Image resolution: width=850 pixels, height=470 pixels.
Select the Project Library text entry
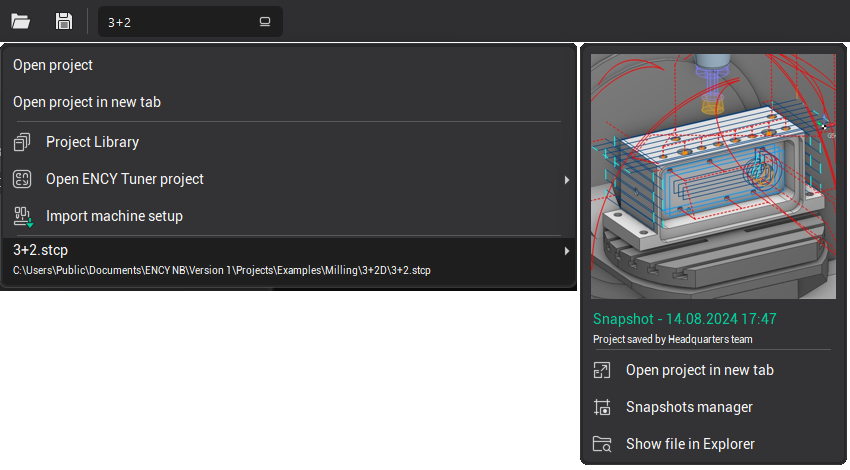[x=92, y=142]
